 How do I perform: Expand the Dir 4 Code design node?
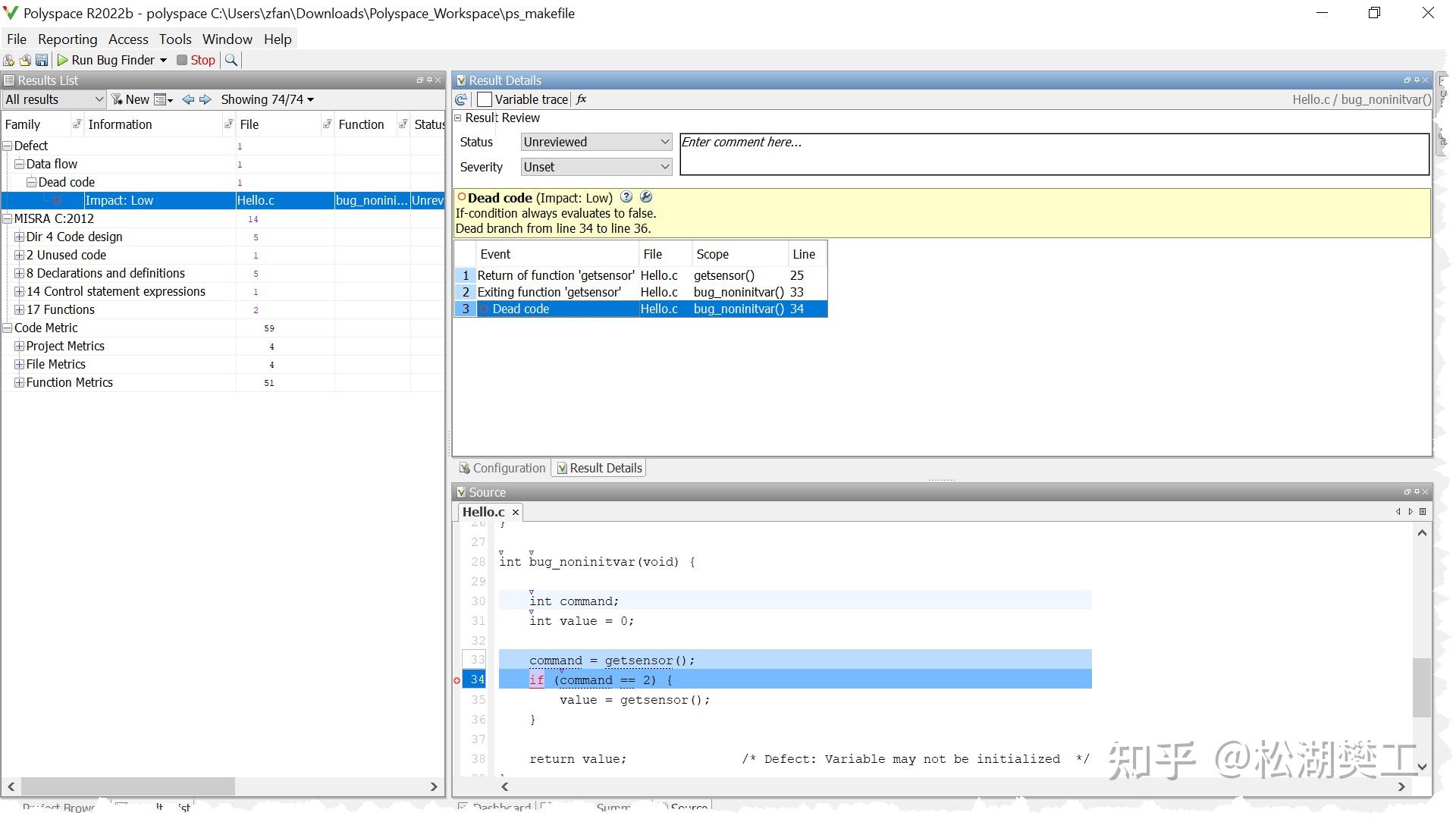pos(19,237)
